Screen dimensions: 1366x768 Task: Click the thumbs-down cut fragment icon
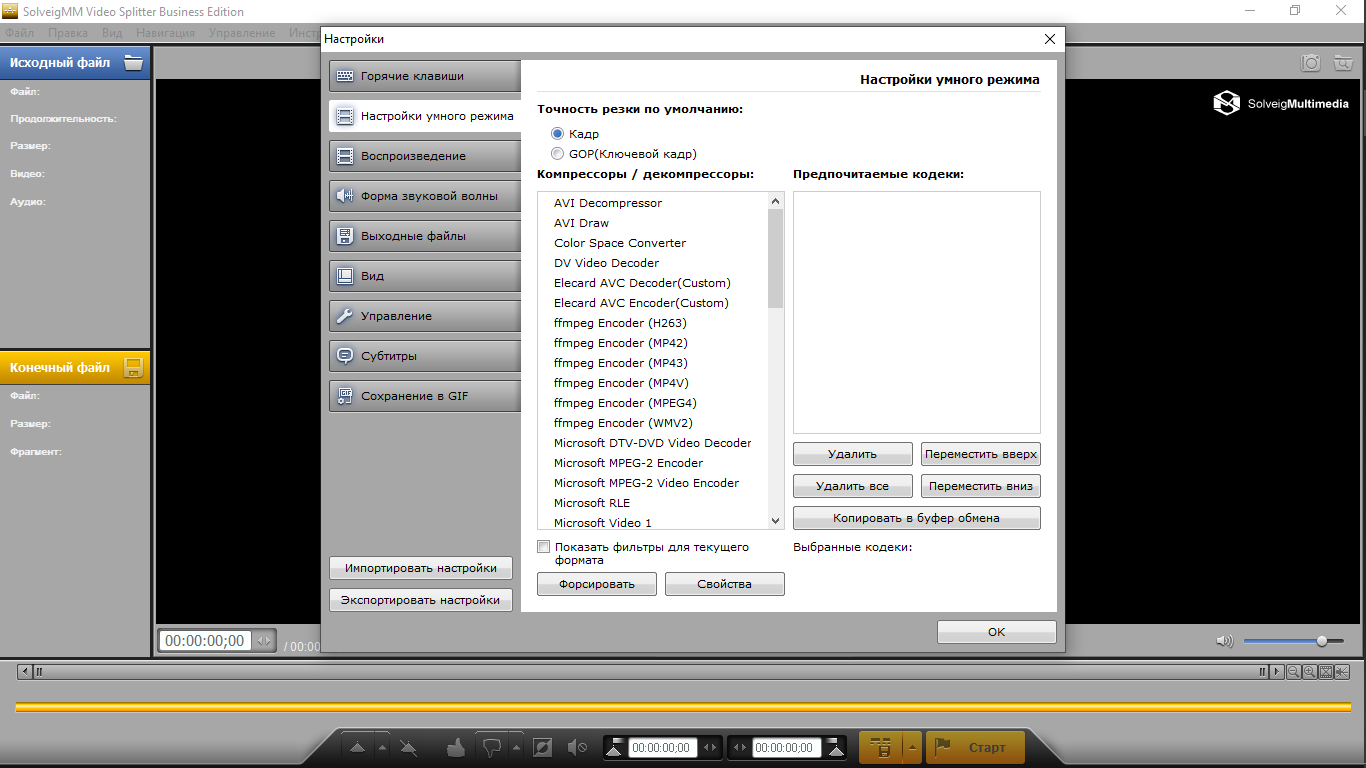click(491, 747)
